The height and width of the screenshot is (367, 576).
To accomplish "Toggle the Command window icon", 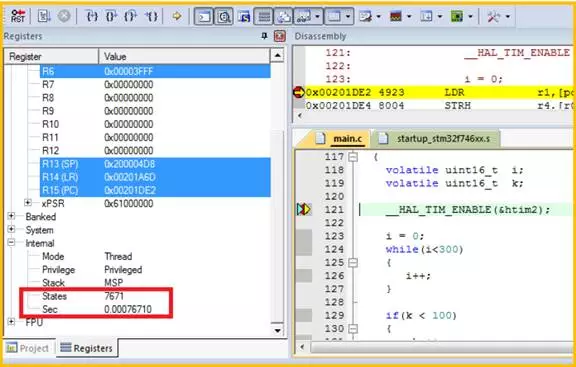I will click(x=204, y=17).
